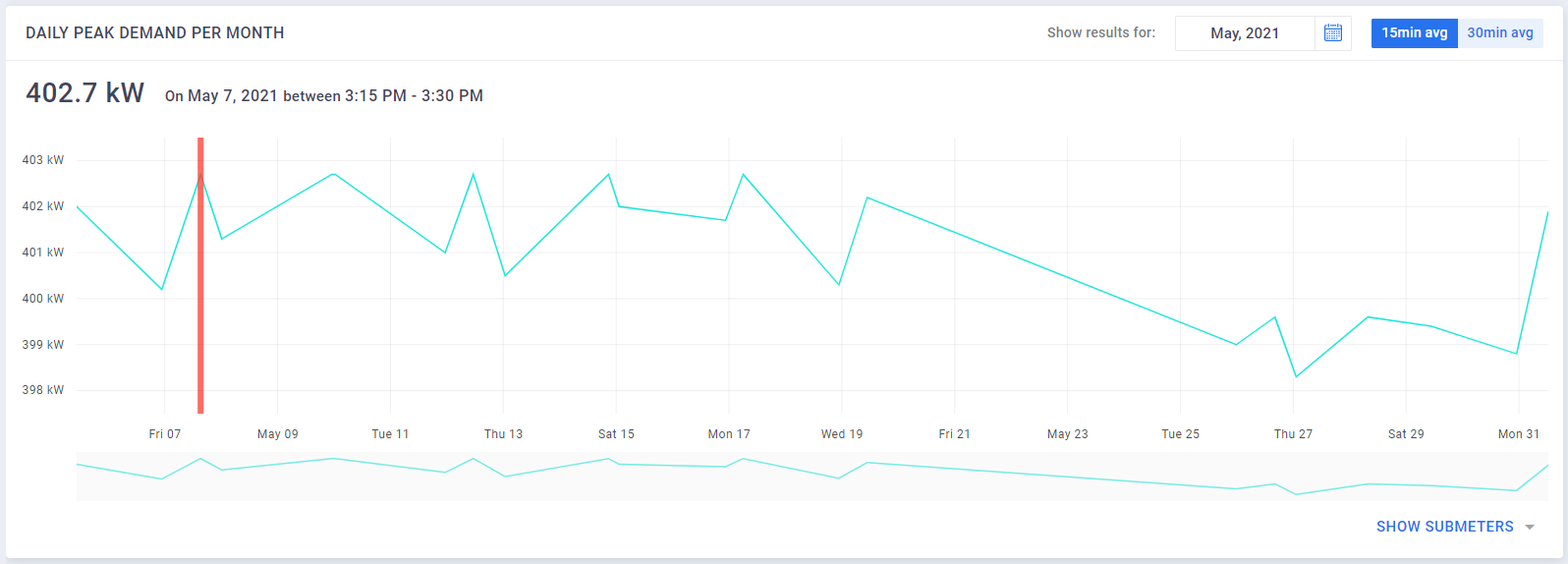This screenshot has width=1568, height=564.
Task: Click the overview mini chart navigator
Action: pyautogui.click(x=812, y=477)
